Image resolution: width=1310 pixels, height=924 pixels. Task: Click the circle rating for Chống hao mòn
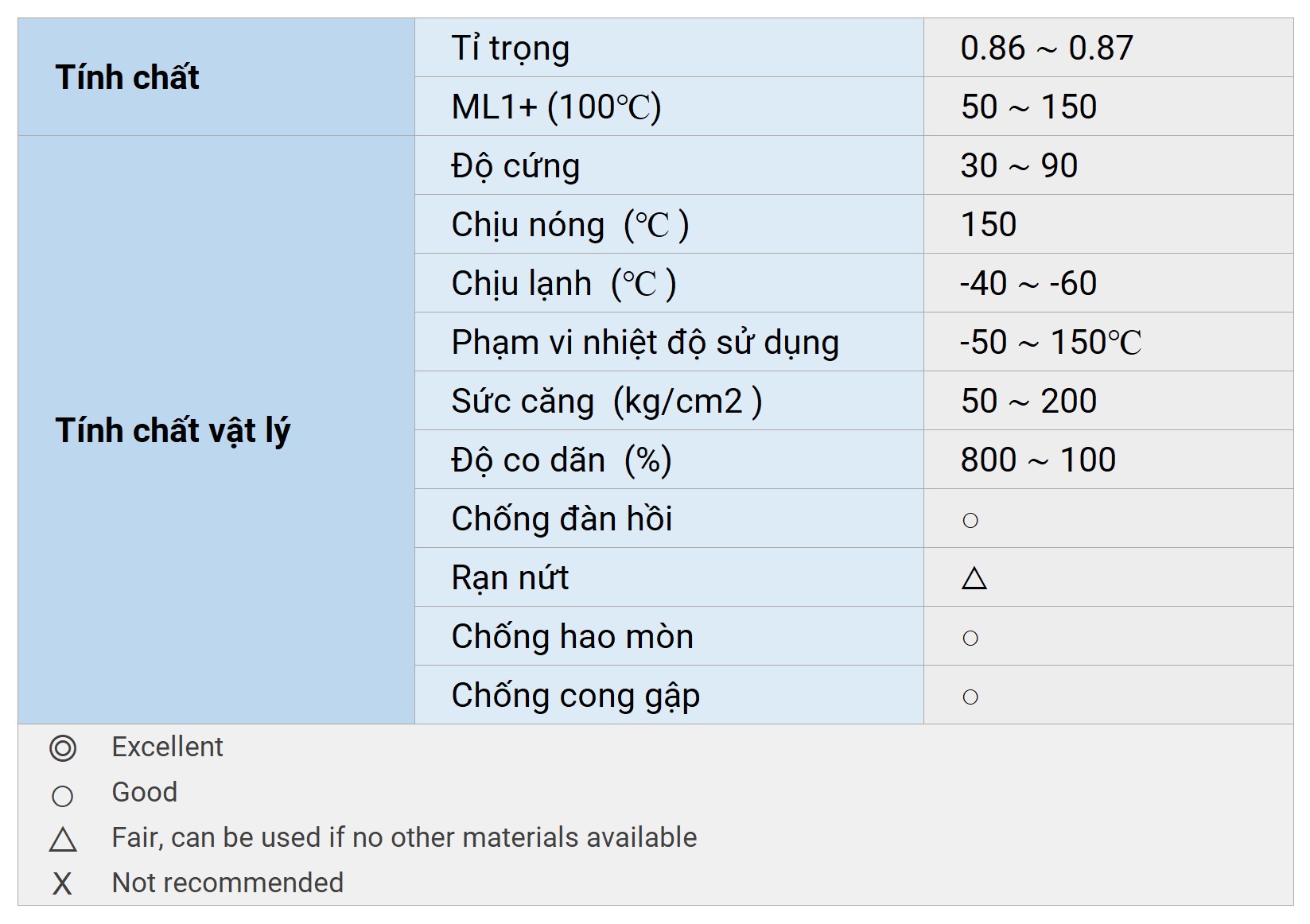pyautogui.click(x=970, y=638)
